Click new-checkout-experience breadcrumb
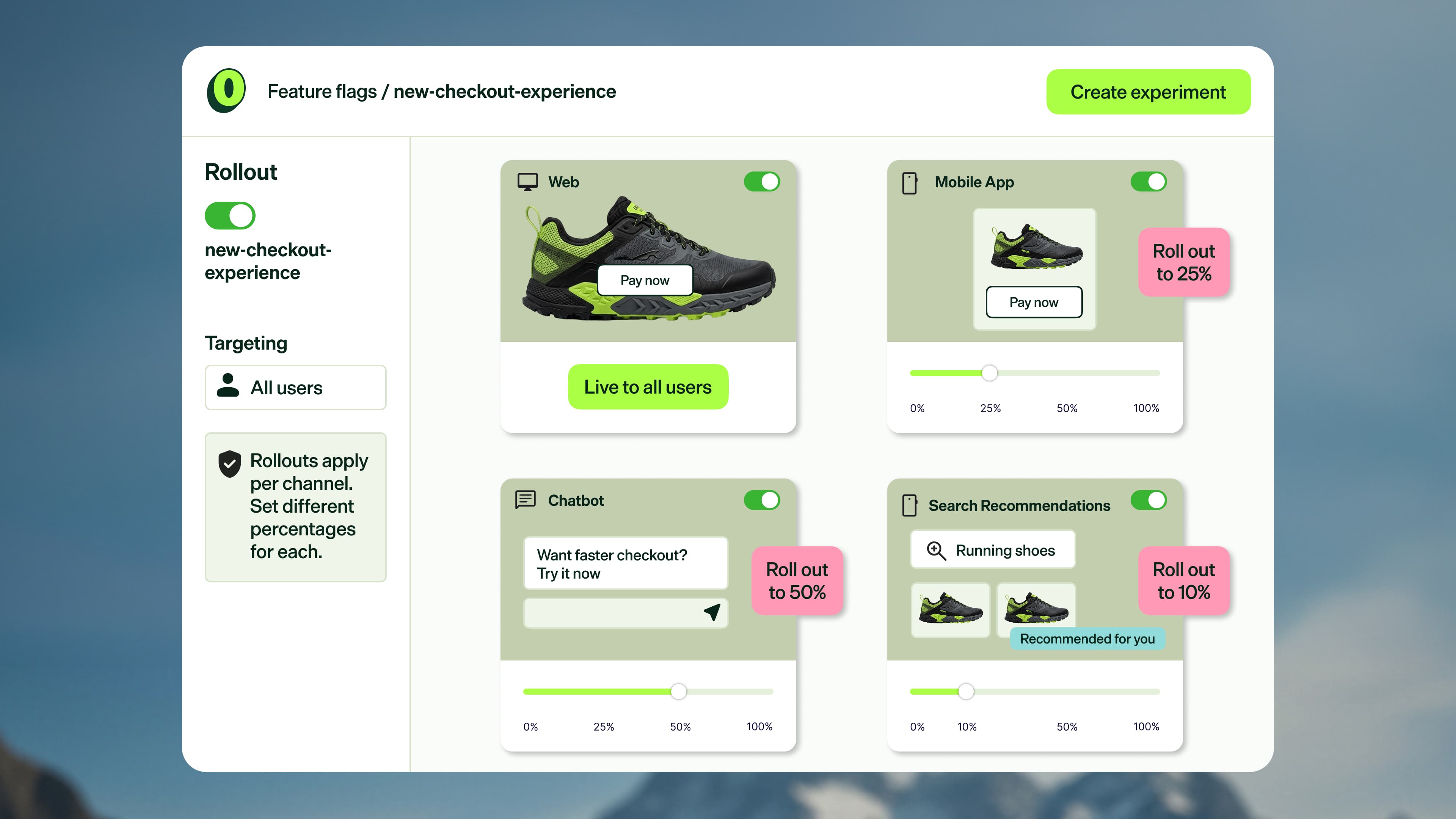This screenshot has width=1456, height=819. [504, 91]
